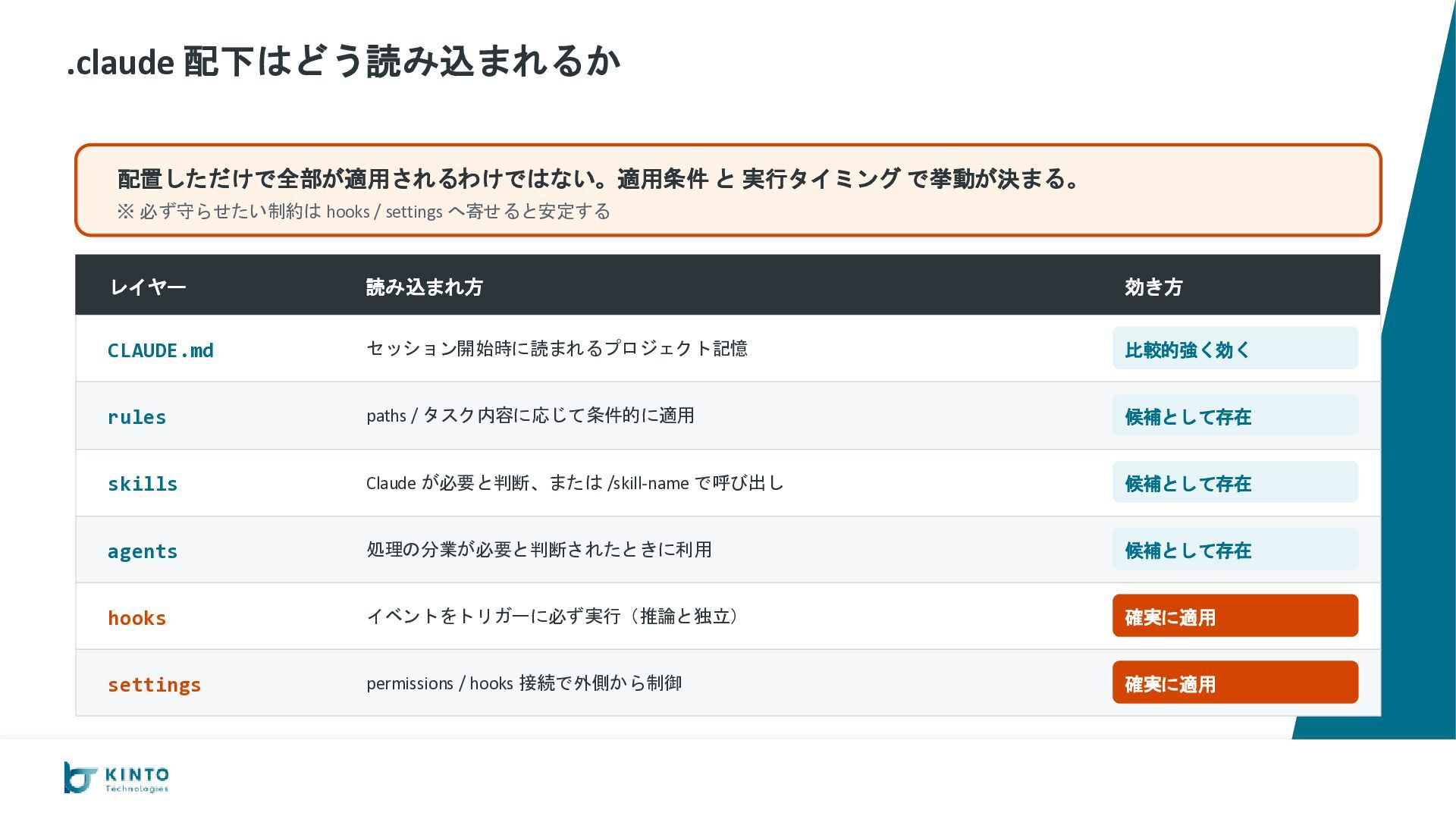Viewport: 1456px width, 819px height.
Task: Click the KINTO Technologies logo
Action: 117,777
